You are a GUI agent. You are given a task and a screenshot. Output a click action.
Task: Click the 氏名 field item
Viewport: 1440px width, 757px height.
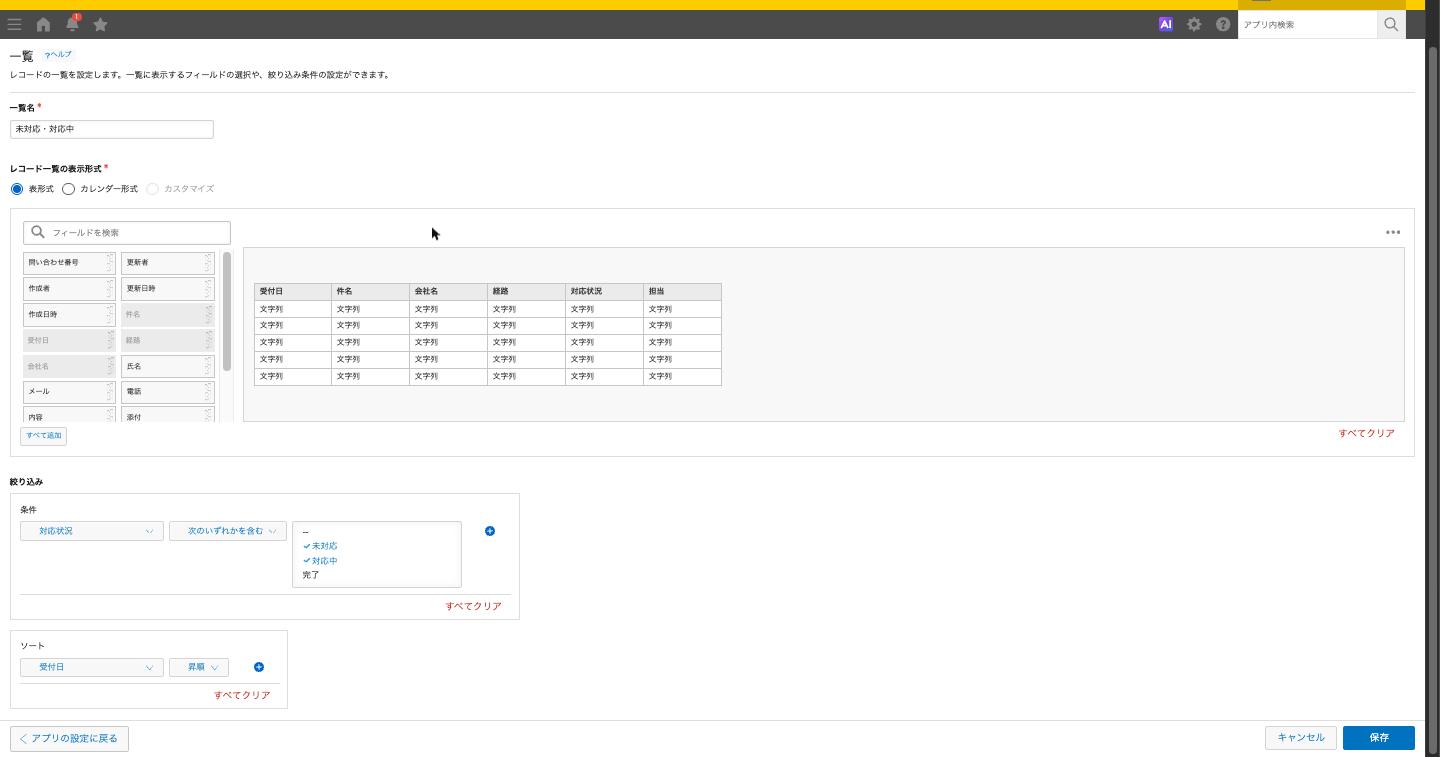point(168,367)
